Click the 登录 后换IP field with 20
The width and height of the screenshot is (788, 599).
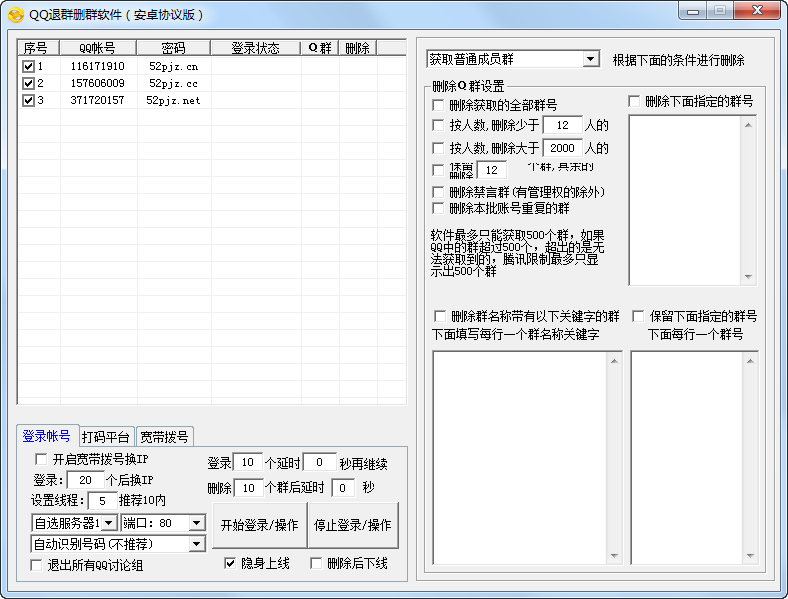(85, 480)
